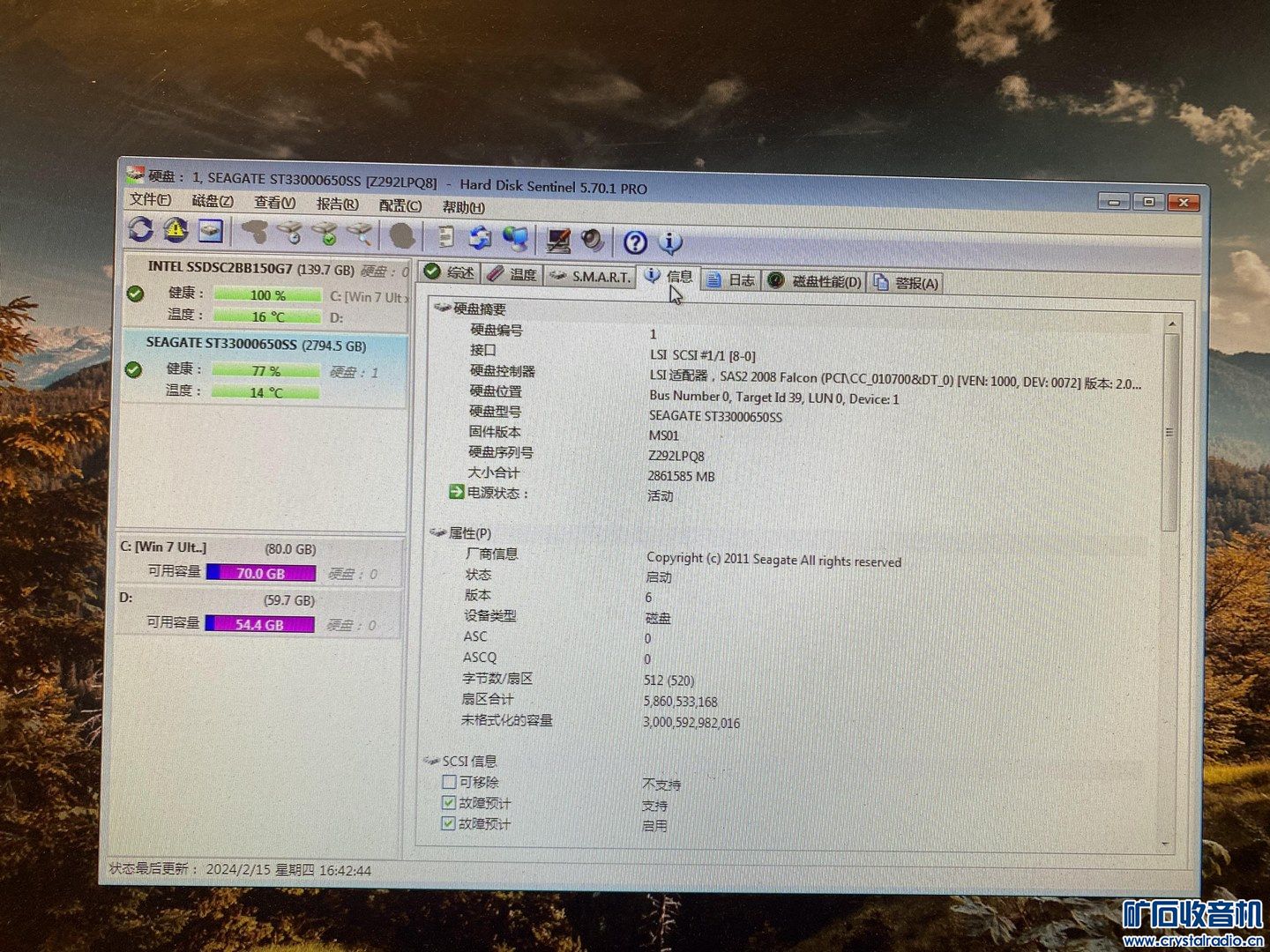Image resolution: width=1270 pixels, height=952 pixels.
Task: Toggle the 故障预计 checkbox with value 启用
Action: pyautogui.click(x=448, y=823)
